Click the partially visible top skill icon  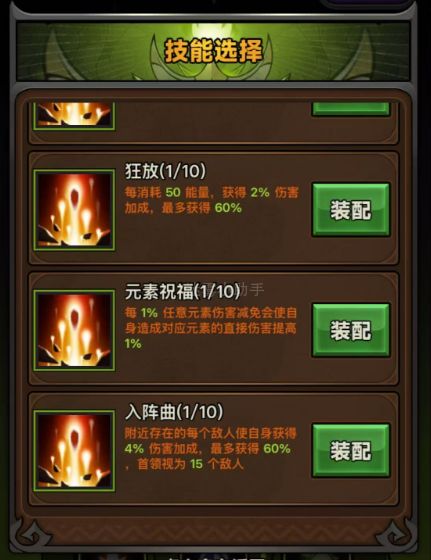[x=74, y=116]
